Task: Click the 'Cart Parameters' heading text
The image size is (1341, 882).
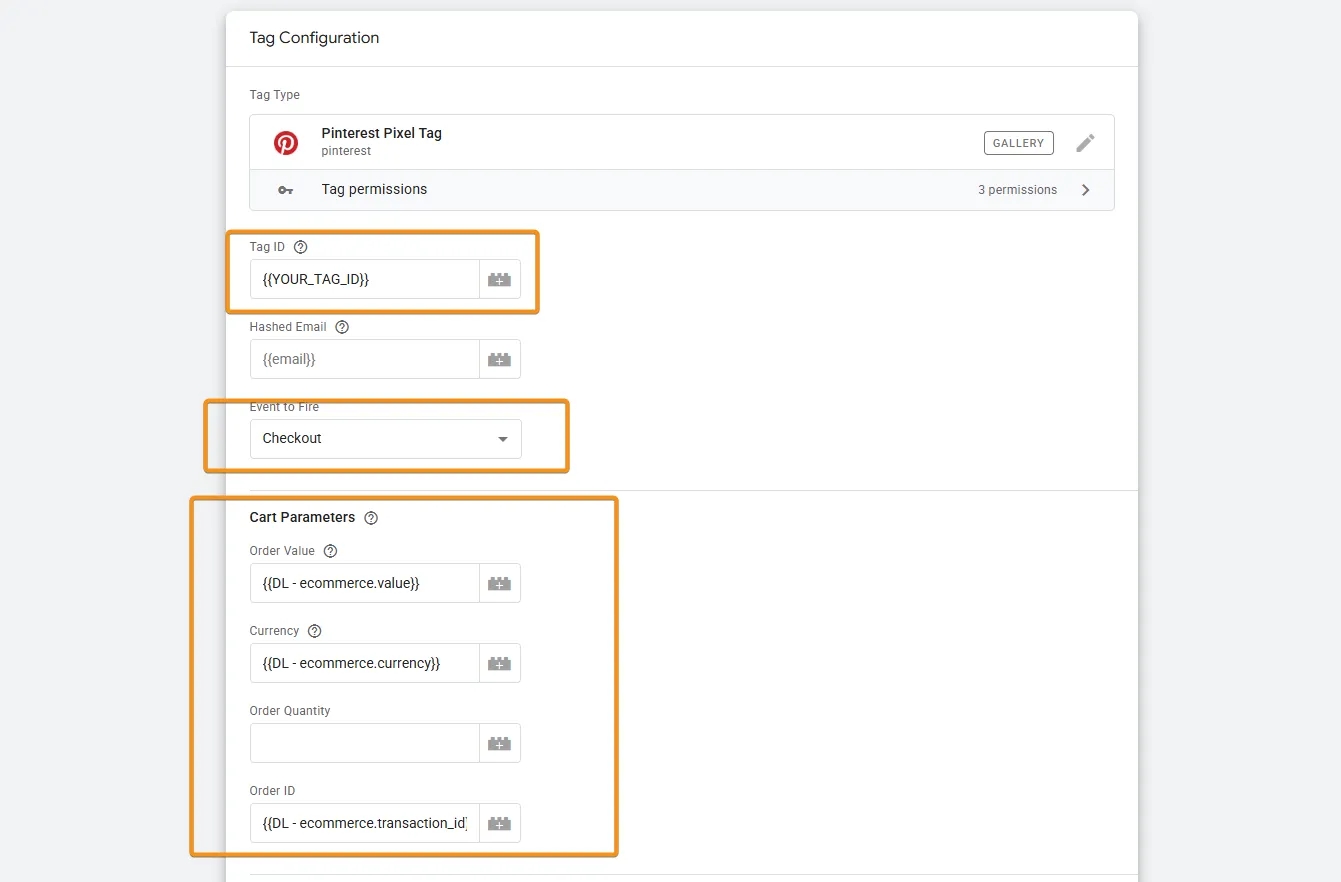Action: pyautogui.click(x=302, y=518)
